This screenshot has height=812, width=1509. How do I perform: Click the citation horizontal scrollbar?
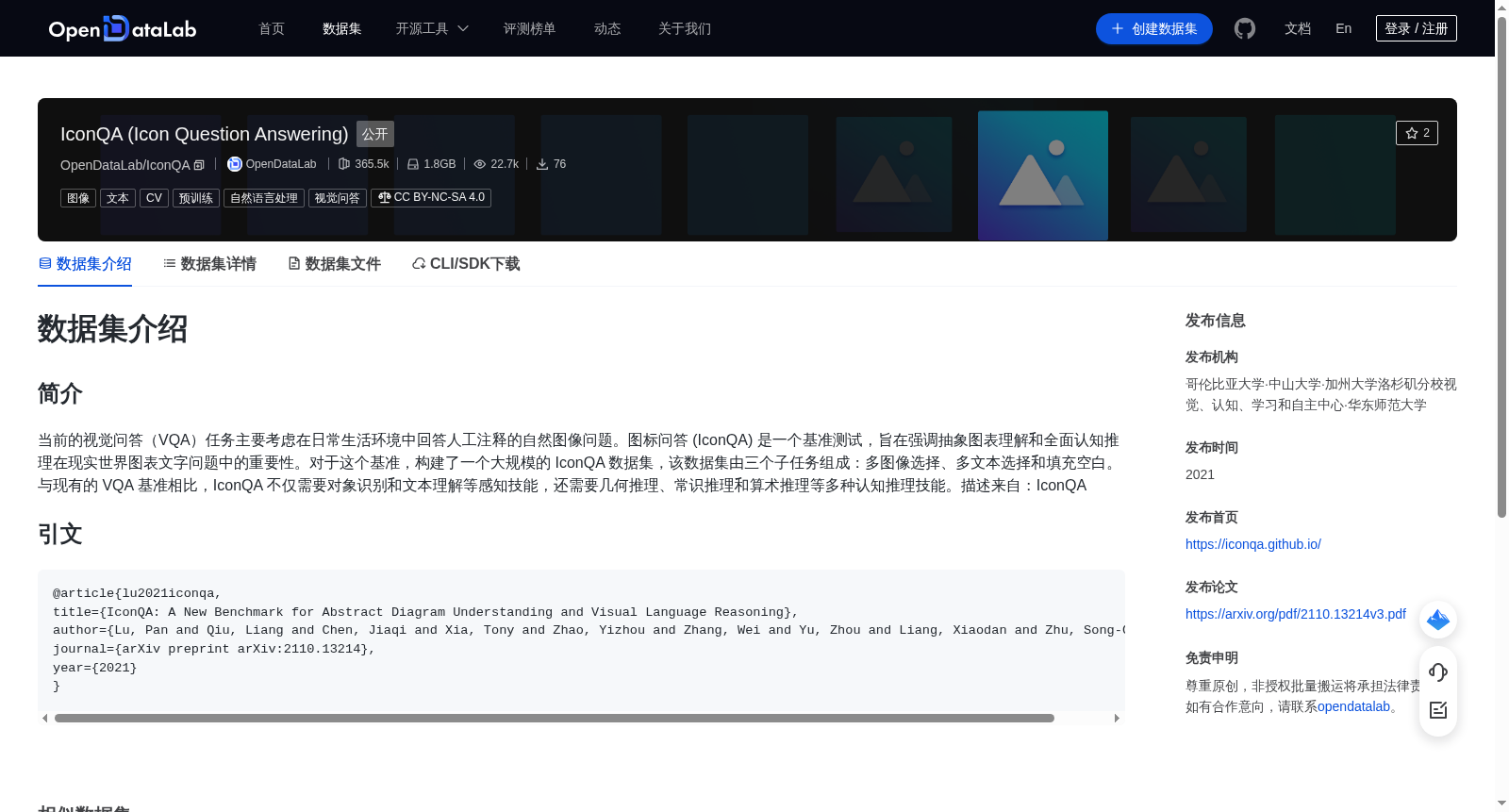[555, 718]
